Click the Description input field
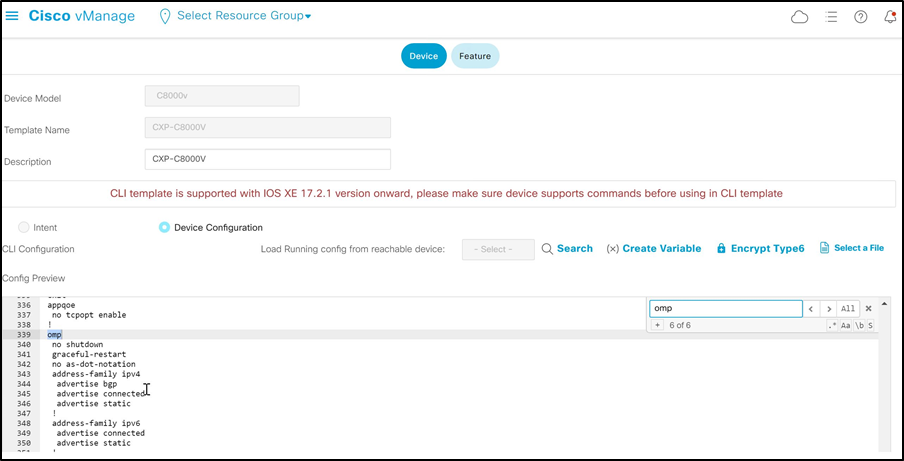This screenshot has width=904, height=461. [268, 160]
